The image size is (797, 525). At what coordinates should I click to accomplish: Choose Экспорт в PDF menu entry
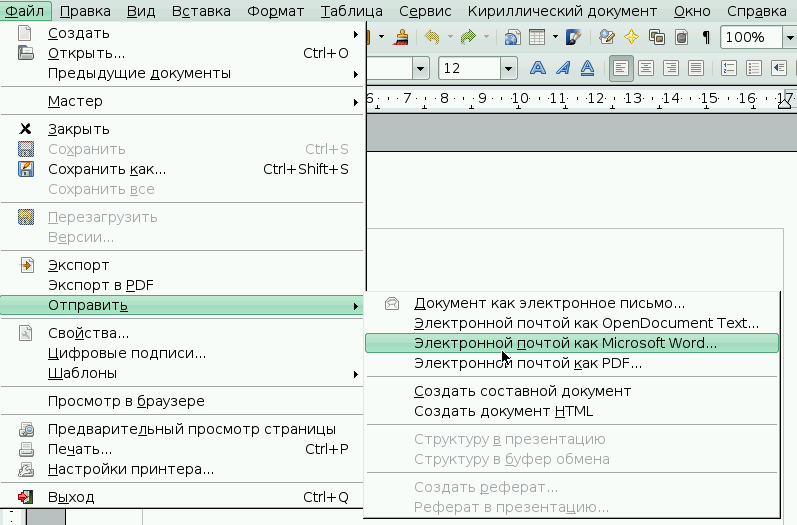[x=100, y=285]
